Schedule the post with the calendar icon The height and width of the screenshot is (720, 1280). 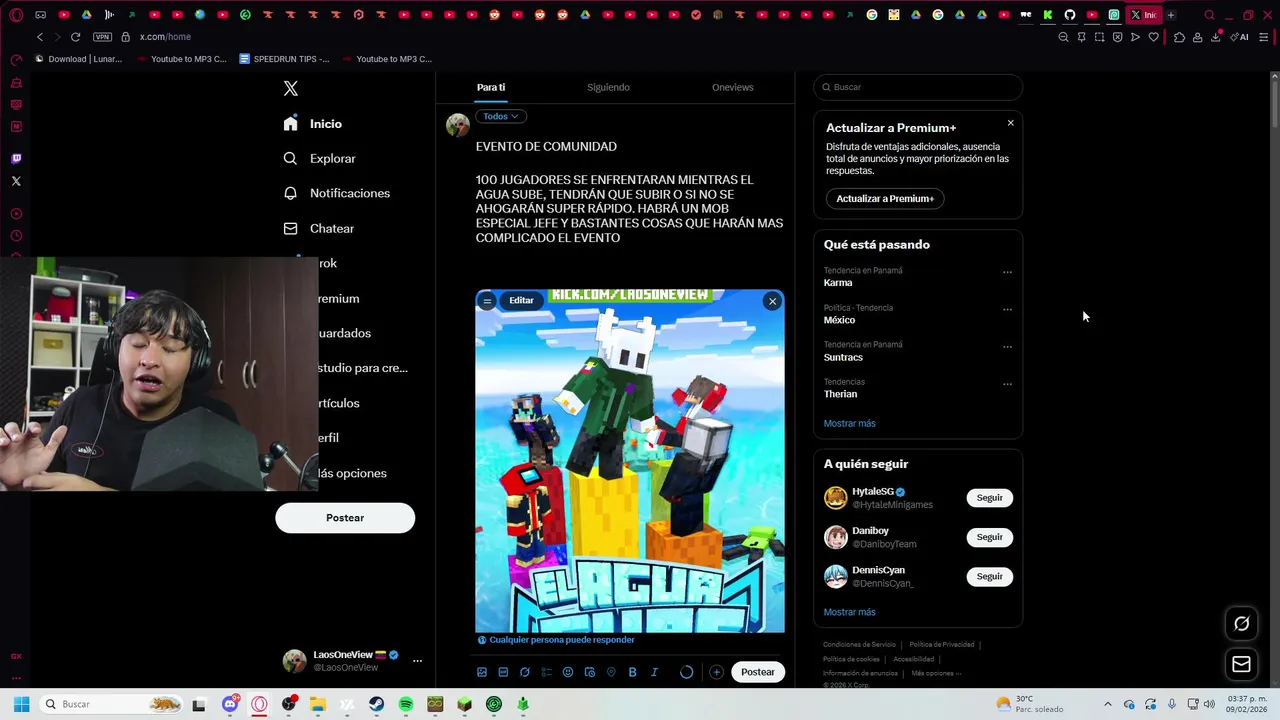(x=590, y=672)
